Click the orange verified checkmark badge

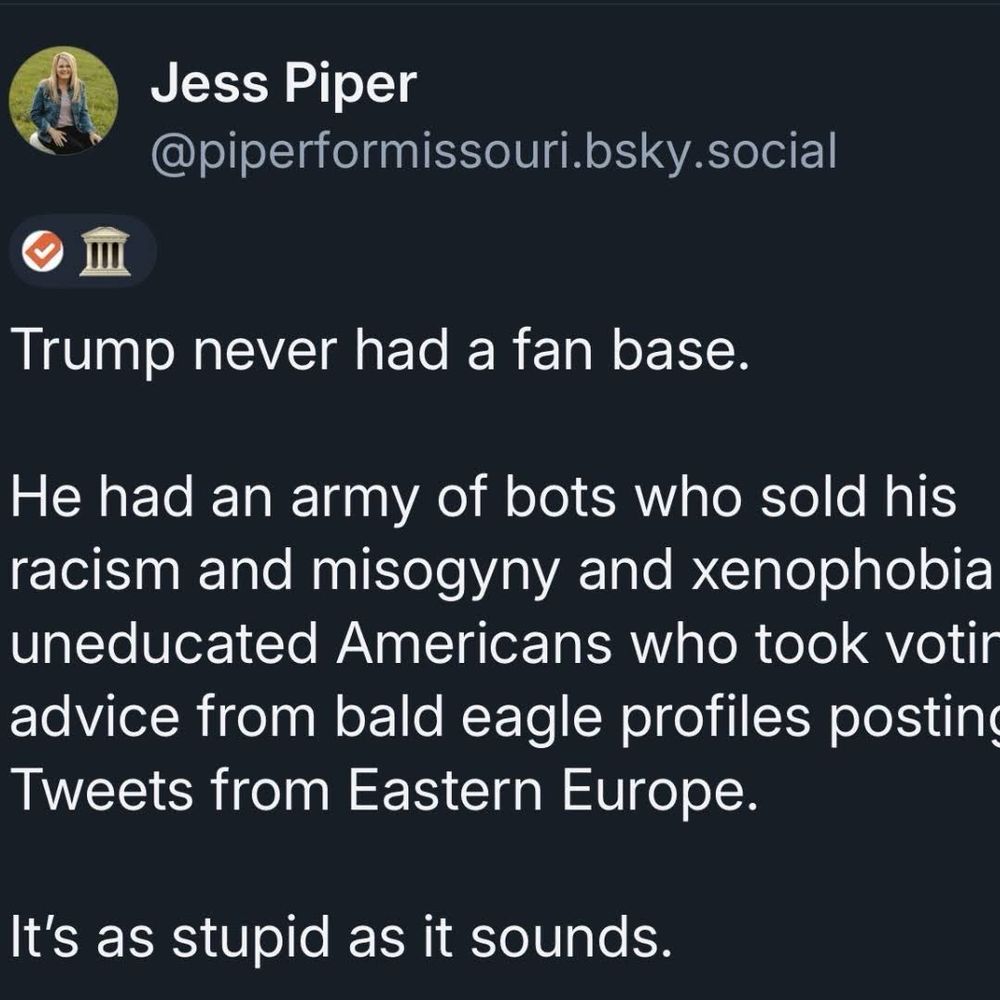pyautogui.click(x=42, y=252)
